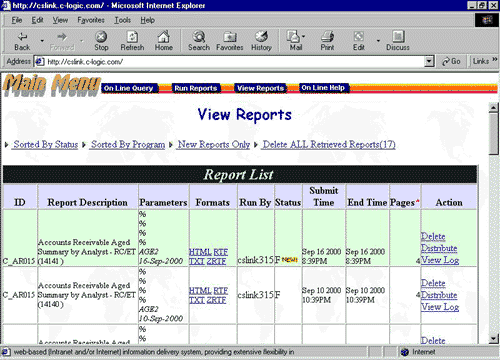
Task: Distribute the Sep 16 2000 report
Action: pyautogui.click(x=439, y=248)
